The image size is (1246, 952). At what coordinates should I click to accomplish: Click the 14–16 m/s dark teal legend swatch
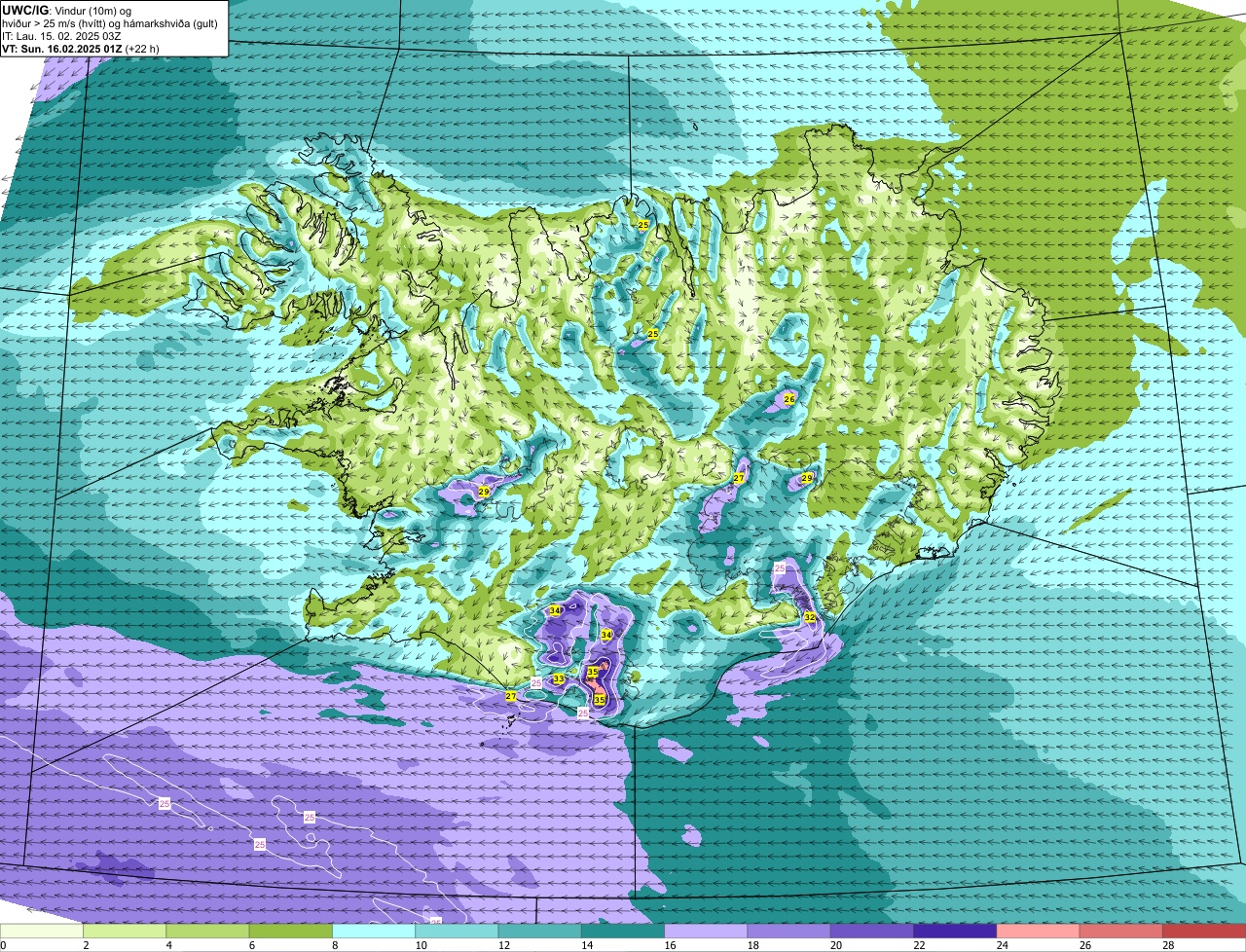coord(623,932)
